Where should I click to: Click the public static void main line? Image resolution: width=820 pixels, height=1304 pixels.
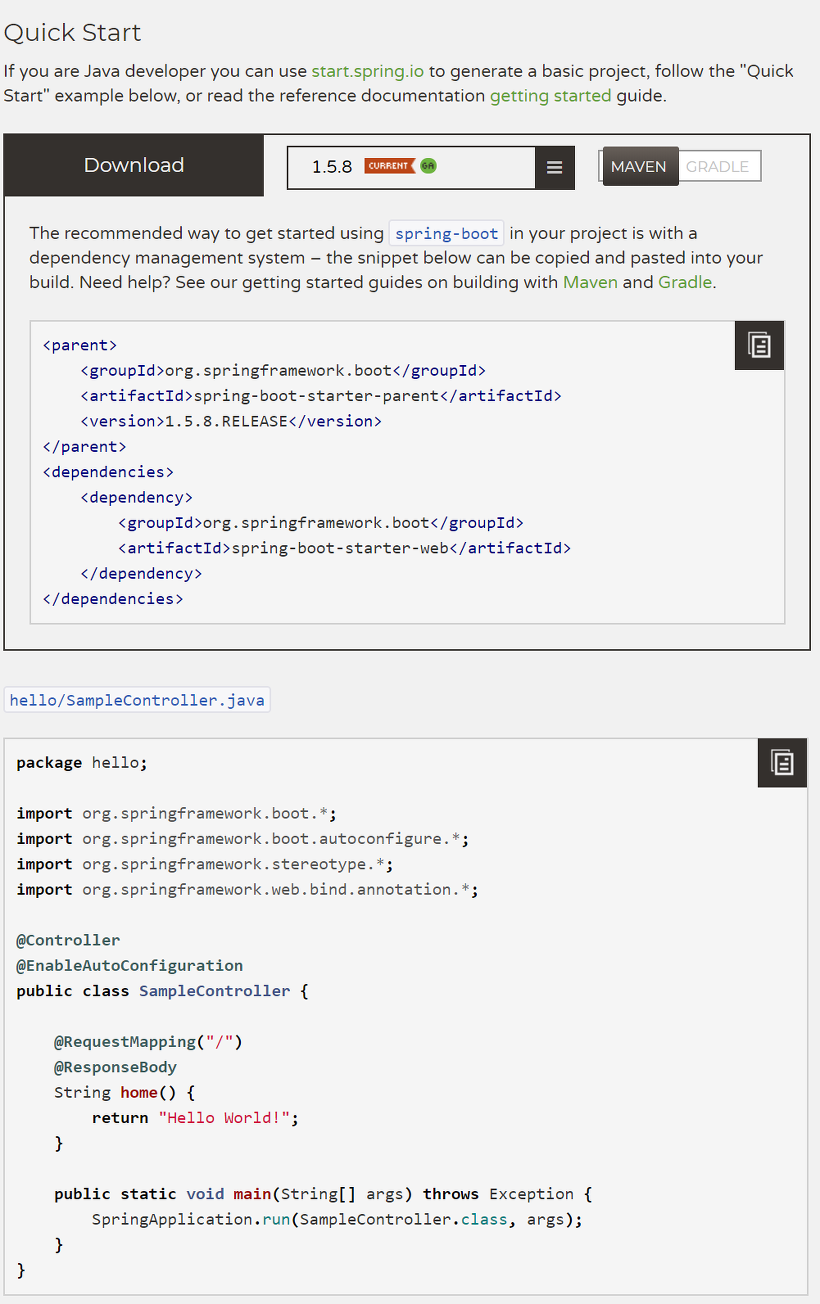[324, 1194]
